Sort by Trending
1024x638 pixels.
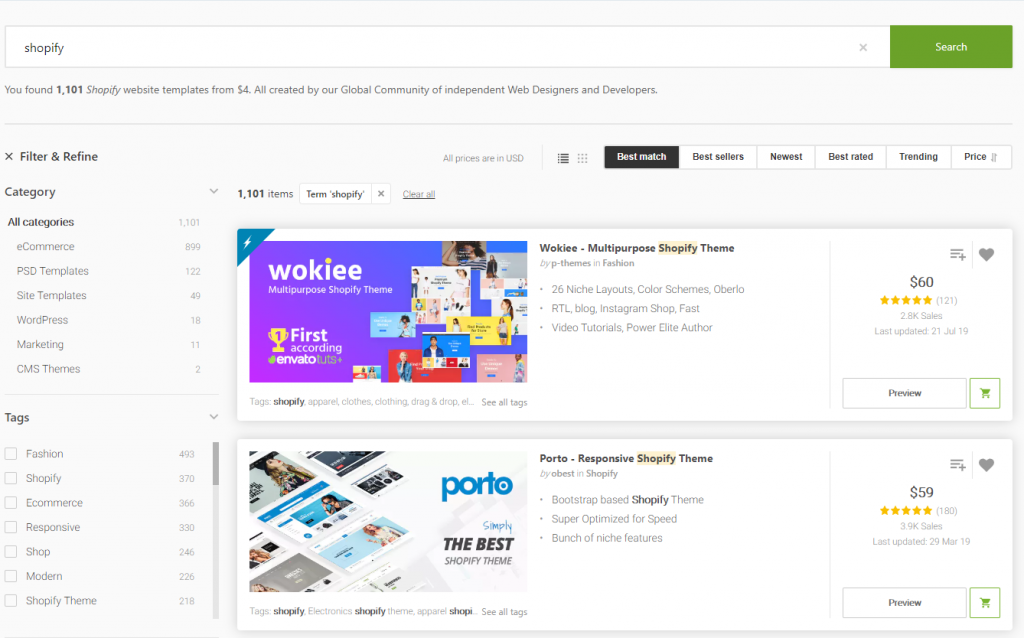[918, 157]
